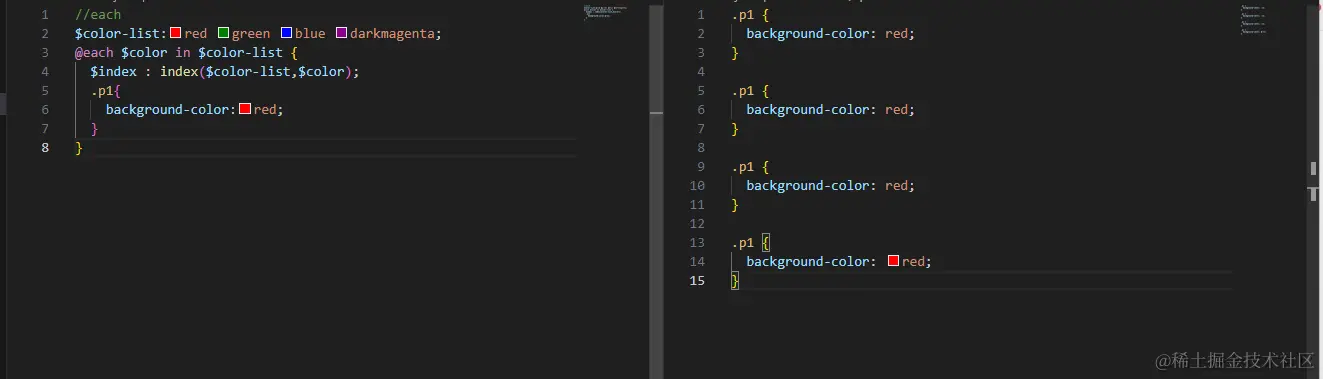
Task: Click "background-color" on CSS line 6
Action: (x=808, y=109)
